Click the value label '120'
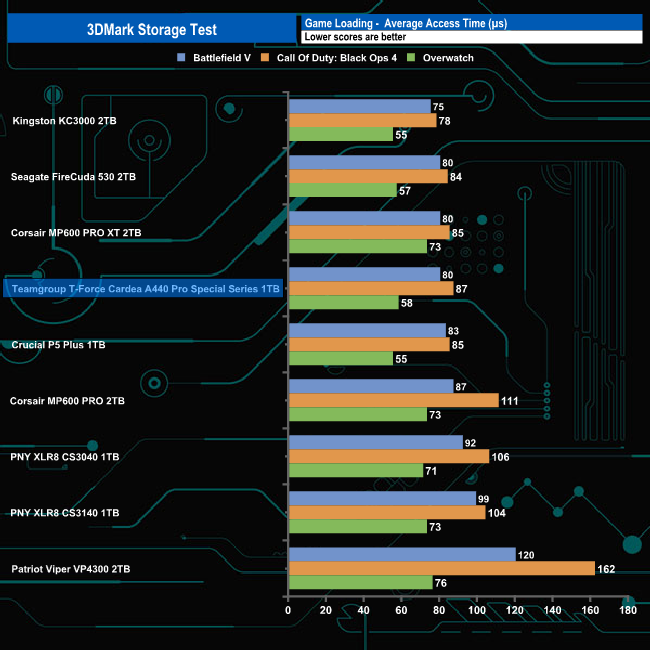The height and width of the screenshot is (650, 650). 526,555
